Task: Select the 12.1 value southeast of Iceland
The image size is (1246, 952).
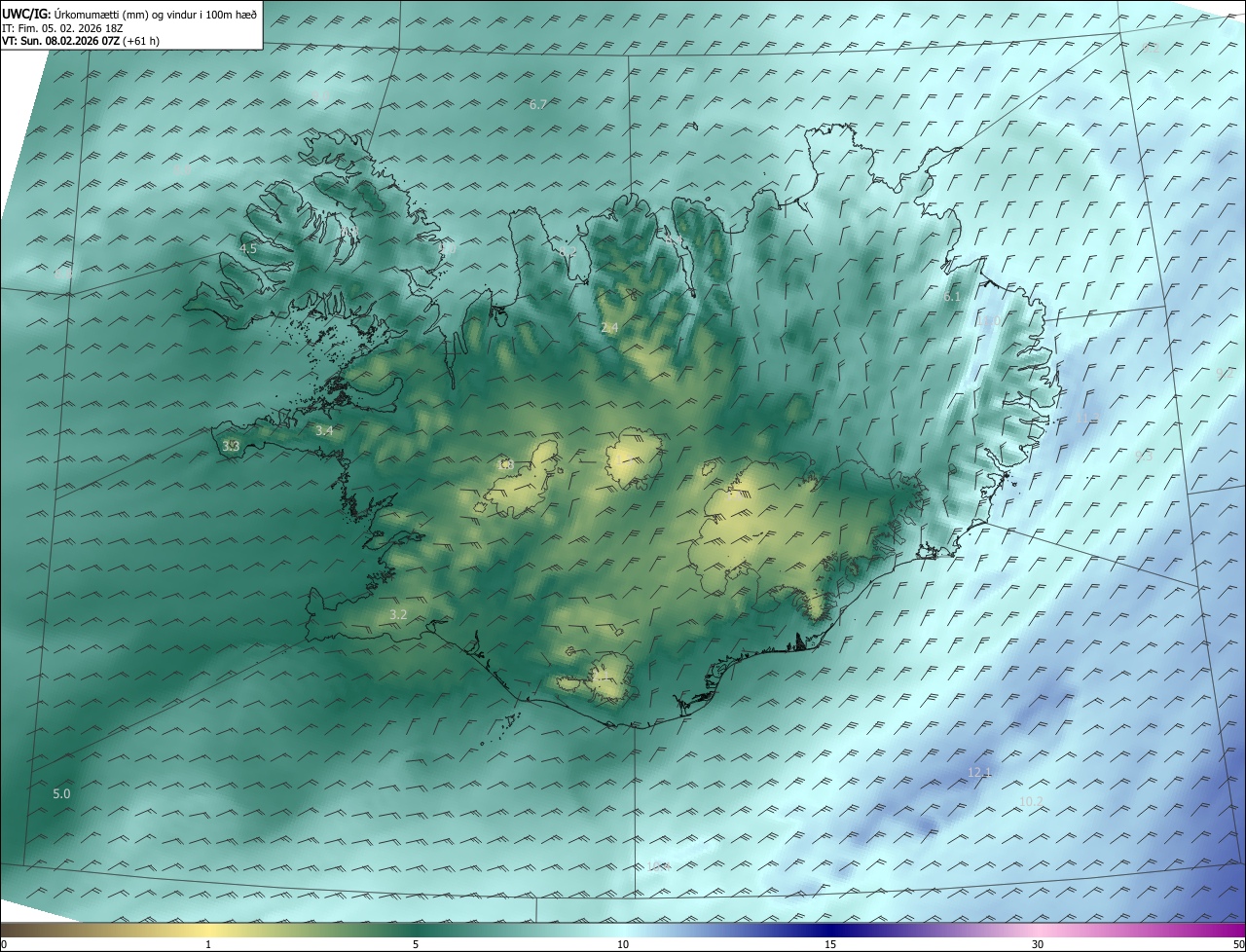Action: coord(979,773)
